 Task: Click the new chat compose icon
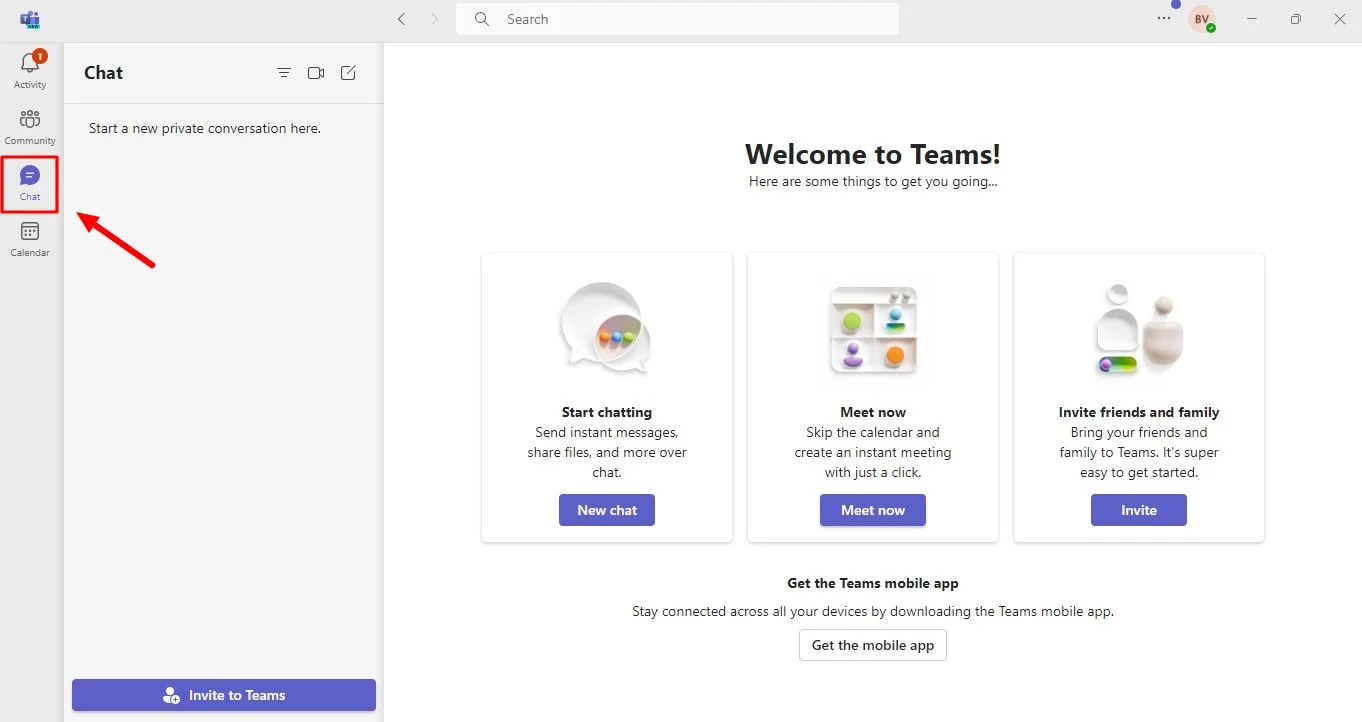348,73
